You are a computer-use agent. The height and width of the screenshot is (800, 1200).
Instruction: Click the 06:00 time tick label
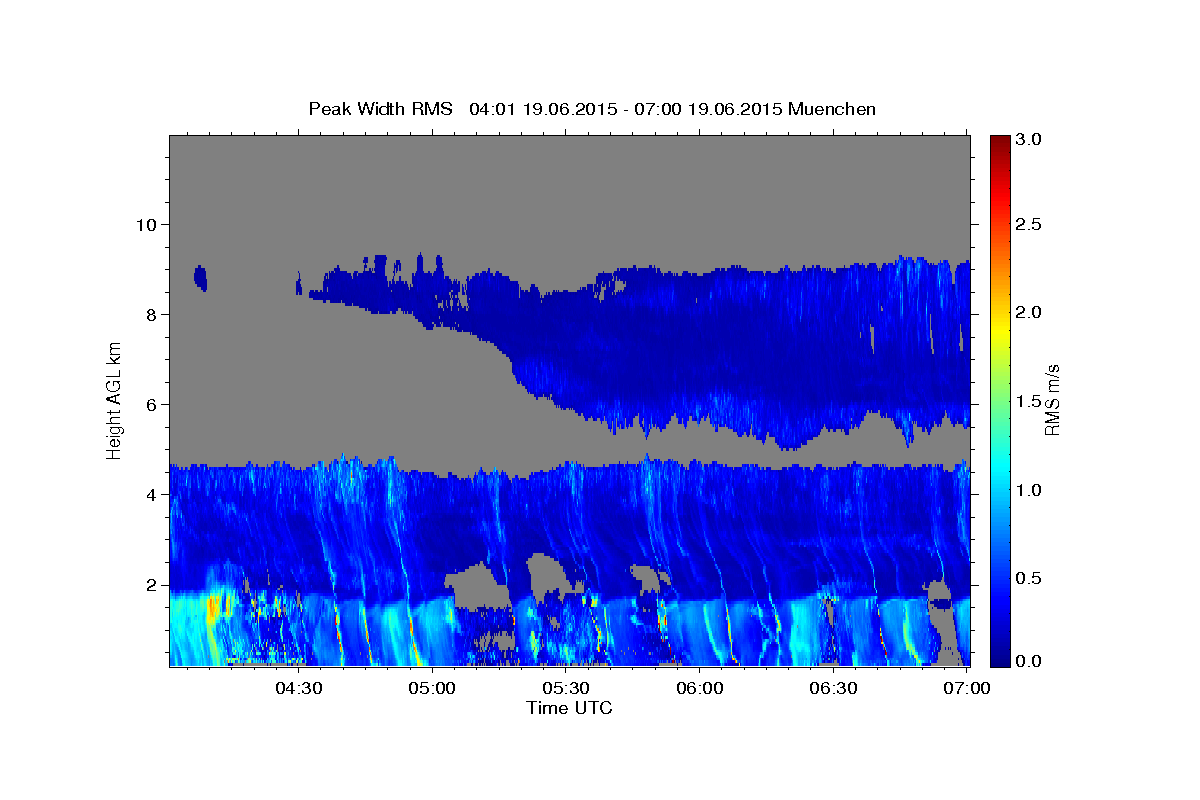(x=700, y=688)
